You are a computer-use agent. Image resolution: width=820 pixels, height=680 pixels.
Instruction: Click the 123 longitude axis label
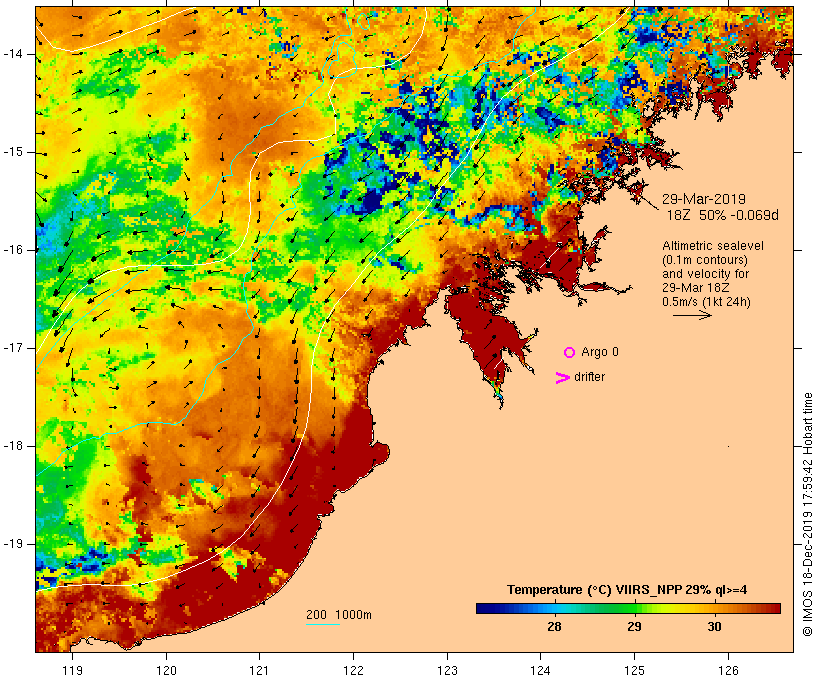[x=447, y=670]
